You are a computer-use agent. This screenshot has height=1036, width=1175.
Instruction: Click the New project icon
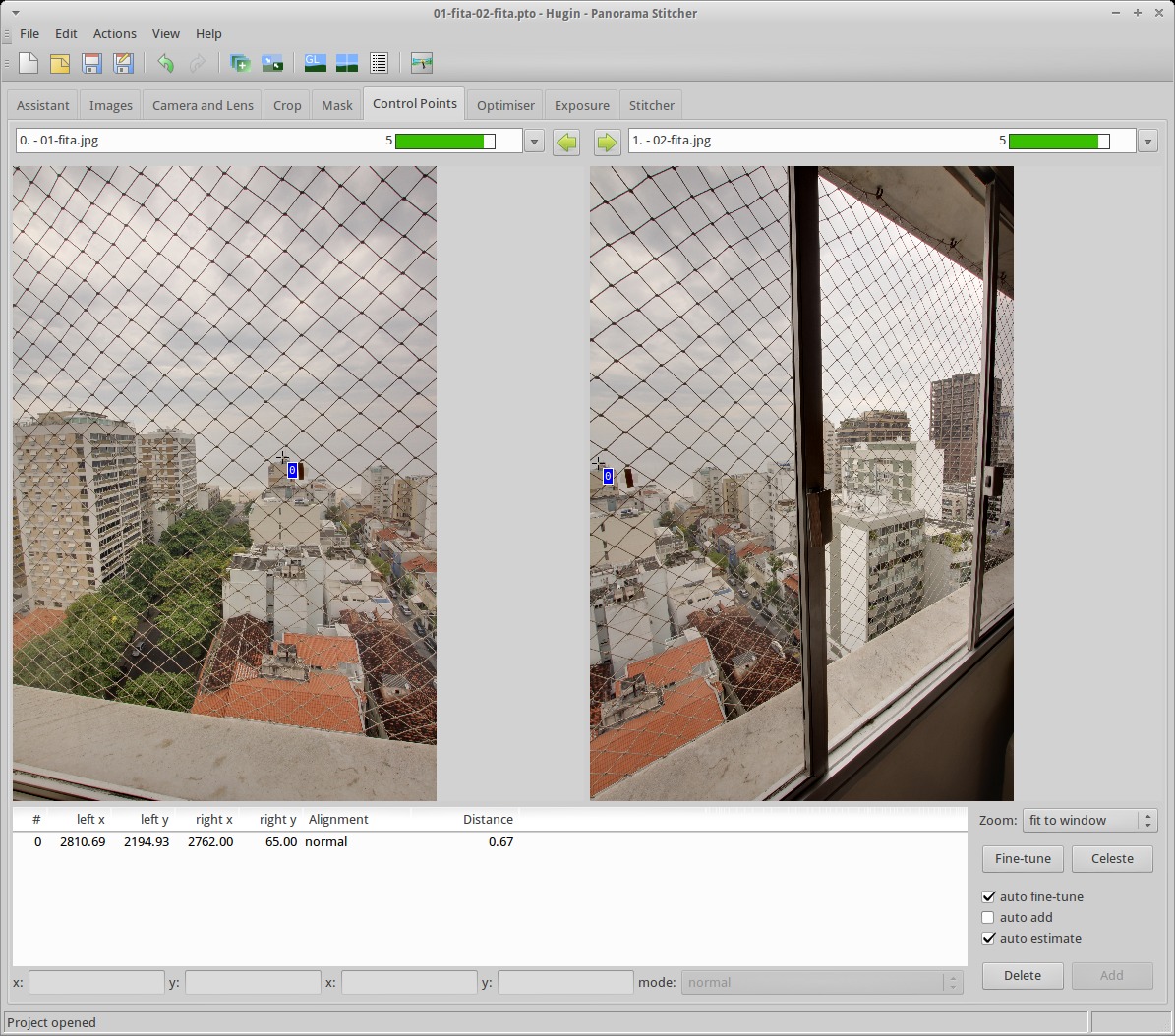point(29,64)
